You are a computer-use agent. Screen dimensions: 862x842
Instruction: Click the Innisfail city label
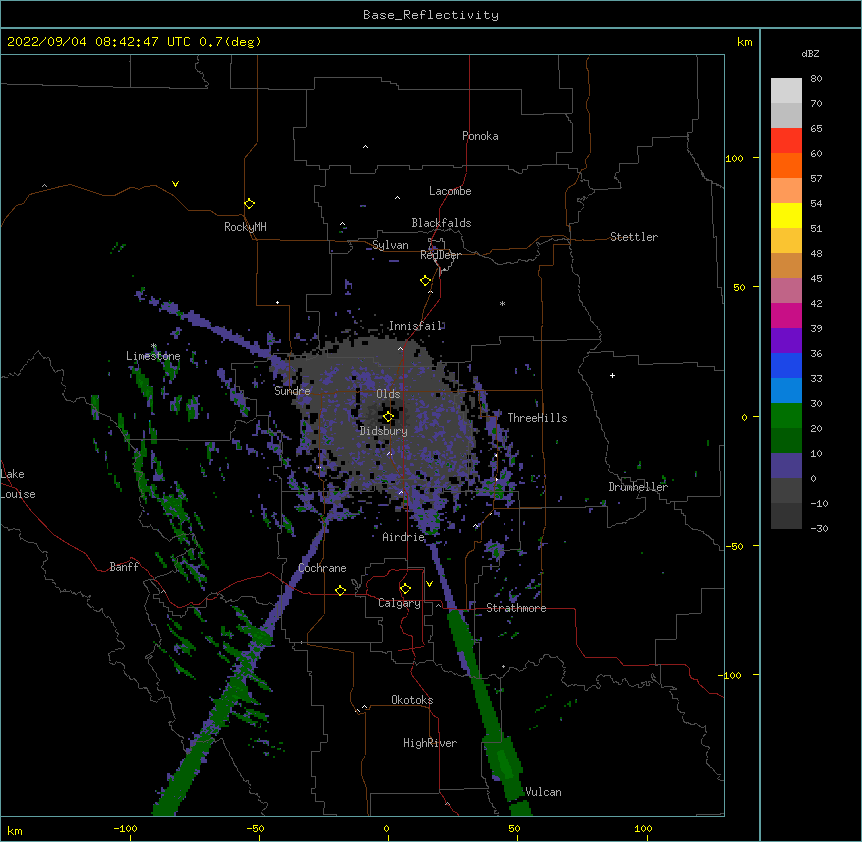click(x=416, y=326)
